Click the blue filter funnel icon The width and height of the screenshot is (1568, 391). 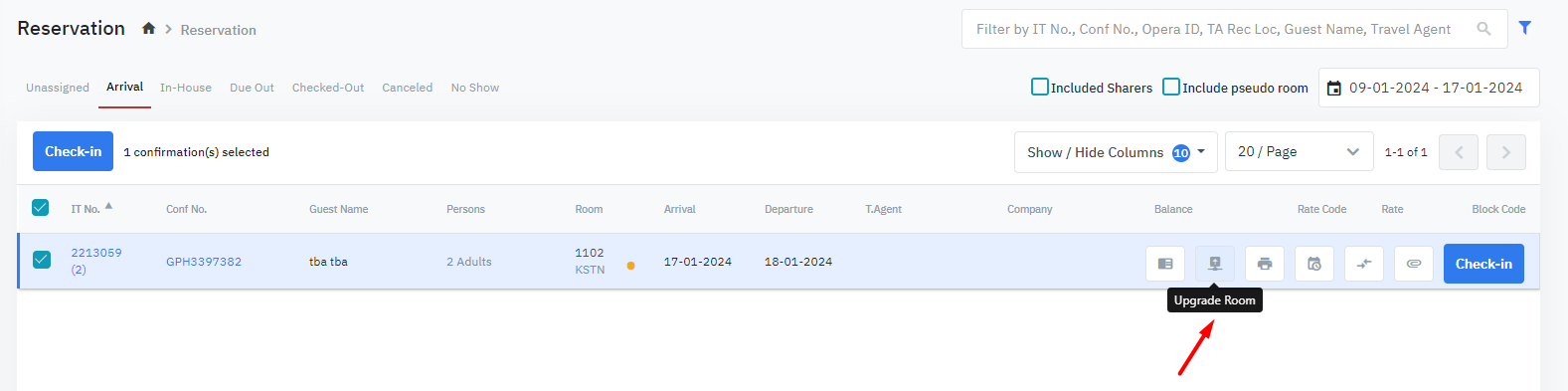click(1525, 28)
